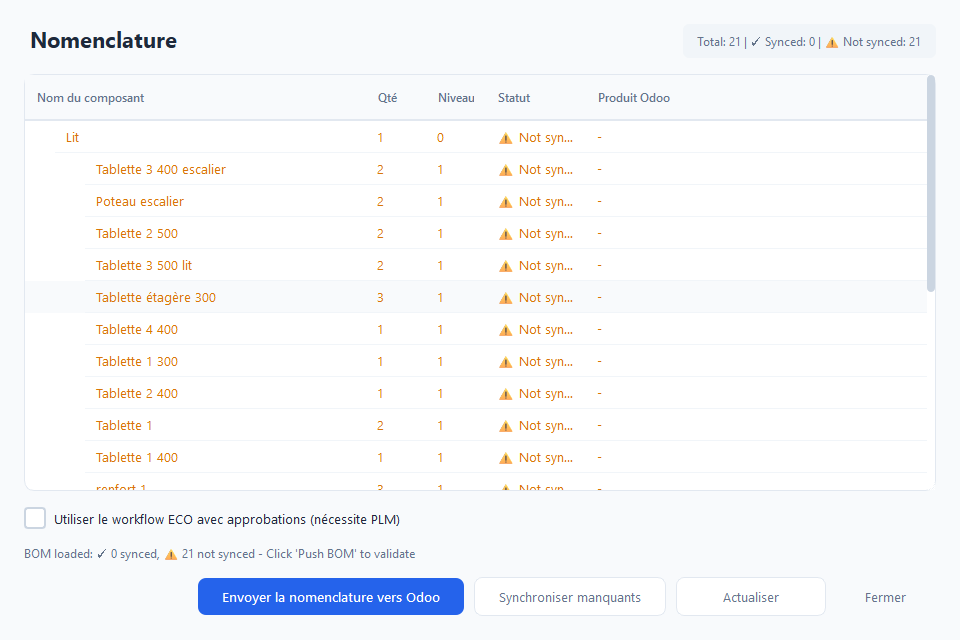Click the 'Produit Odoo' column header
Screen dimensions: 960x640
click(x=634, y=98)
